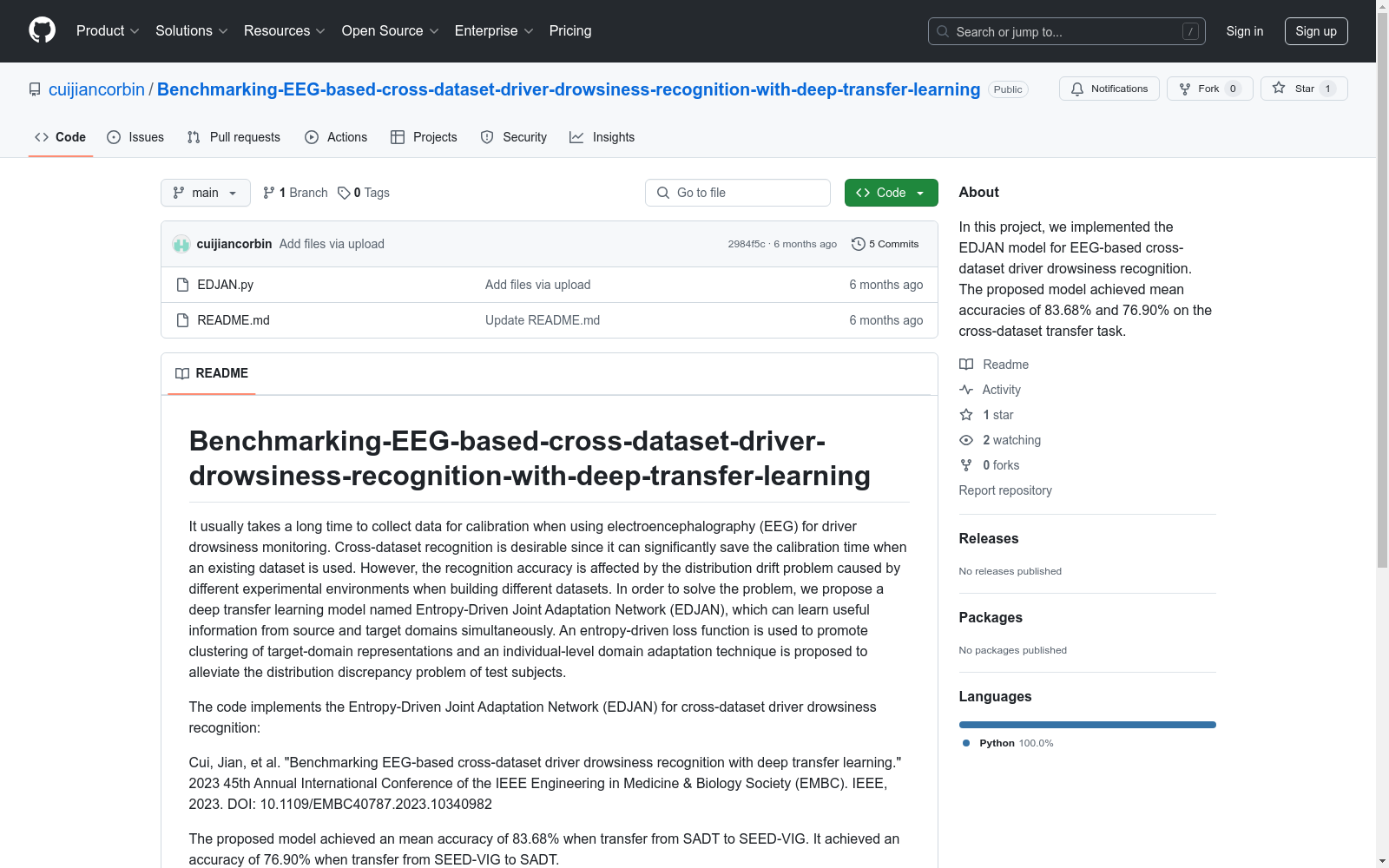The image size is (1389, 868).
Task: Click the tag icon next to 0 Tags
Action: click(344, 193)
